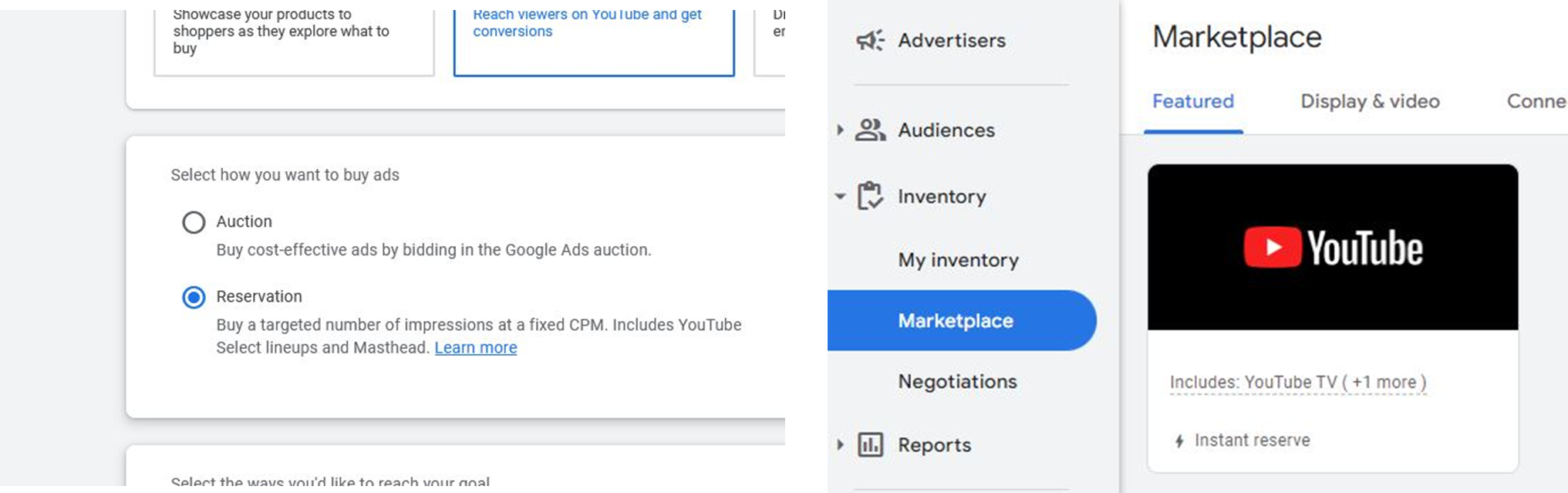The width and height of the screenshot is (1568, 493).
Task: Click Includes: YouTube TV (+1 more) link
Action: click(x=1298, y=383)
